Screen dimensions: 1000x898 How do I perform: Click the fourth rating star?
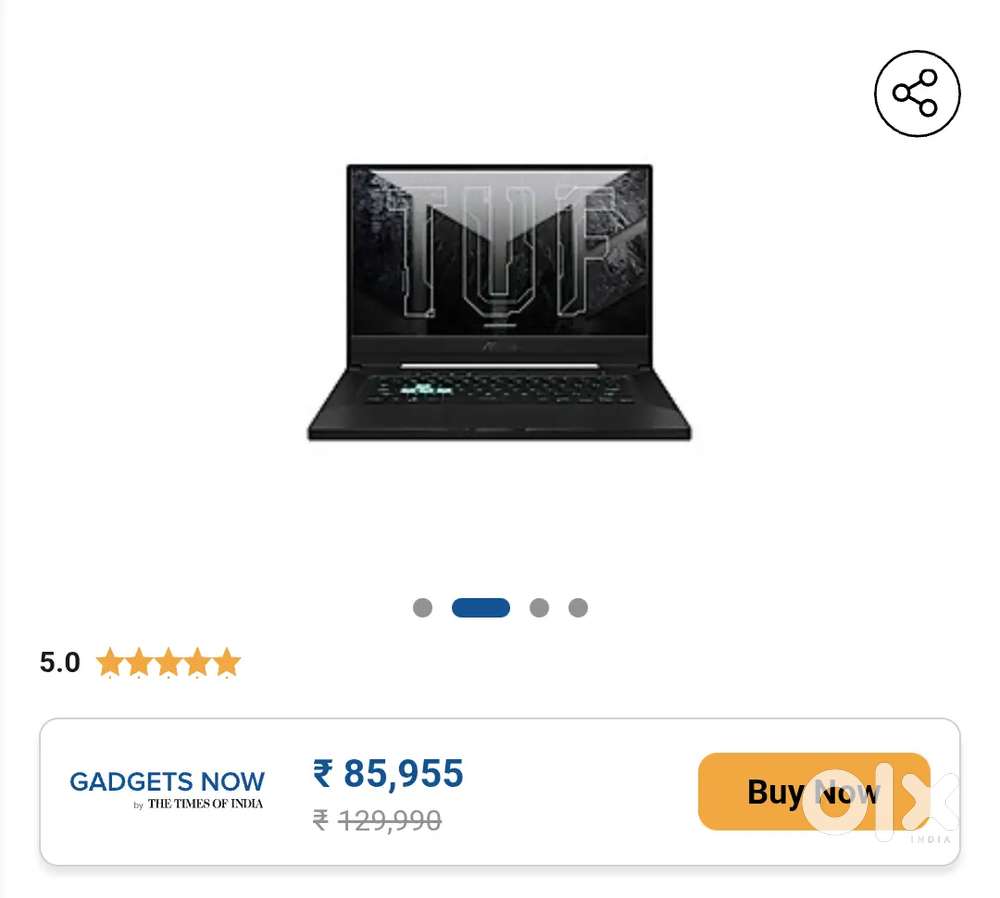point(198,661)
